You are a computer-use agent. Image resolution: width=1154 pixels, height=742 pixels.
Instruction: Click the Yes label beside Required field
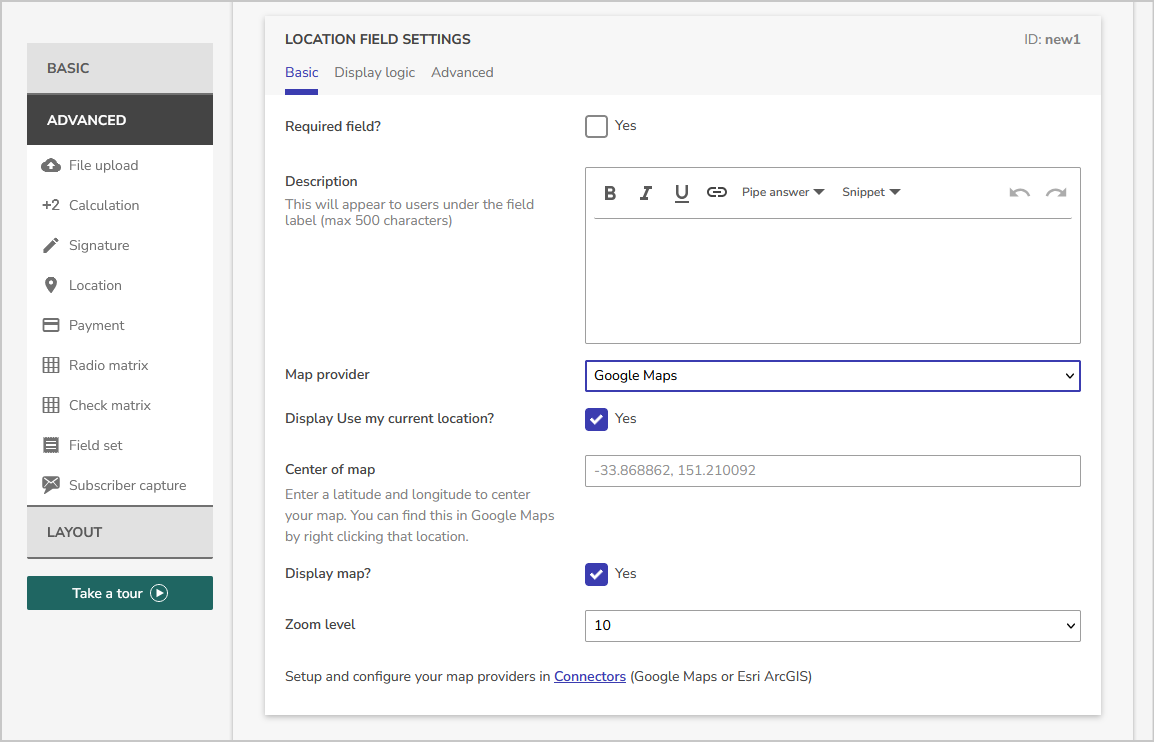click(626, 126)
